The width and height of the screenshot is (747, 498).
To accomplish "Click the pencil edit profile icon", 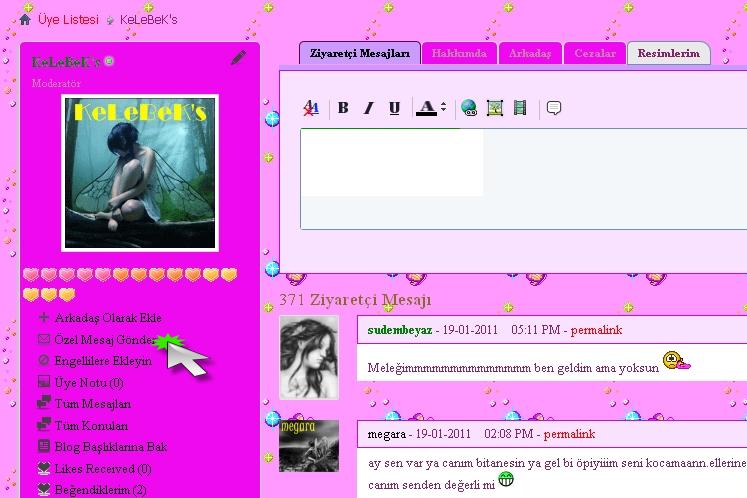I will [238, 58].
